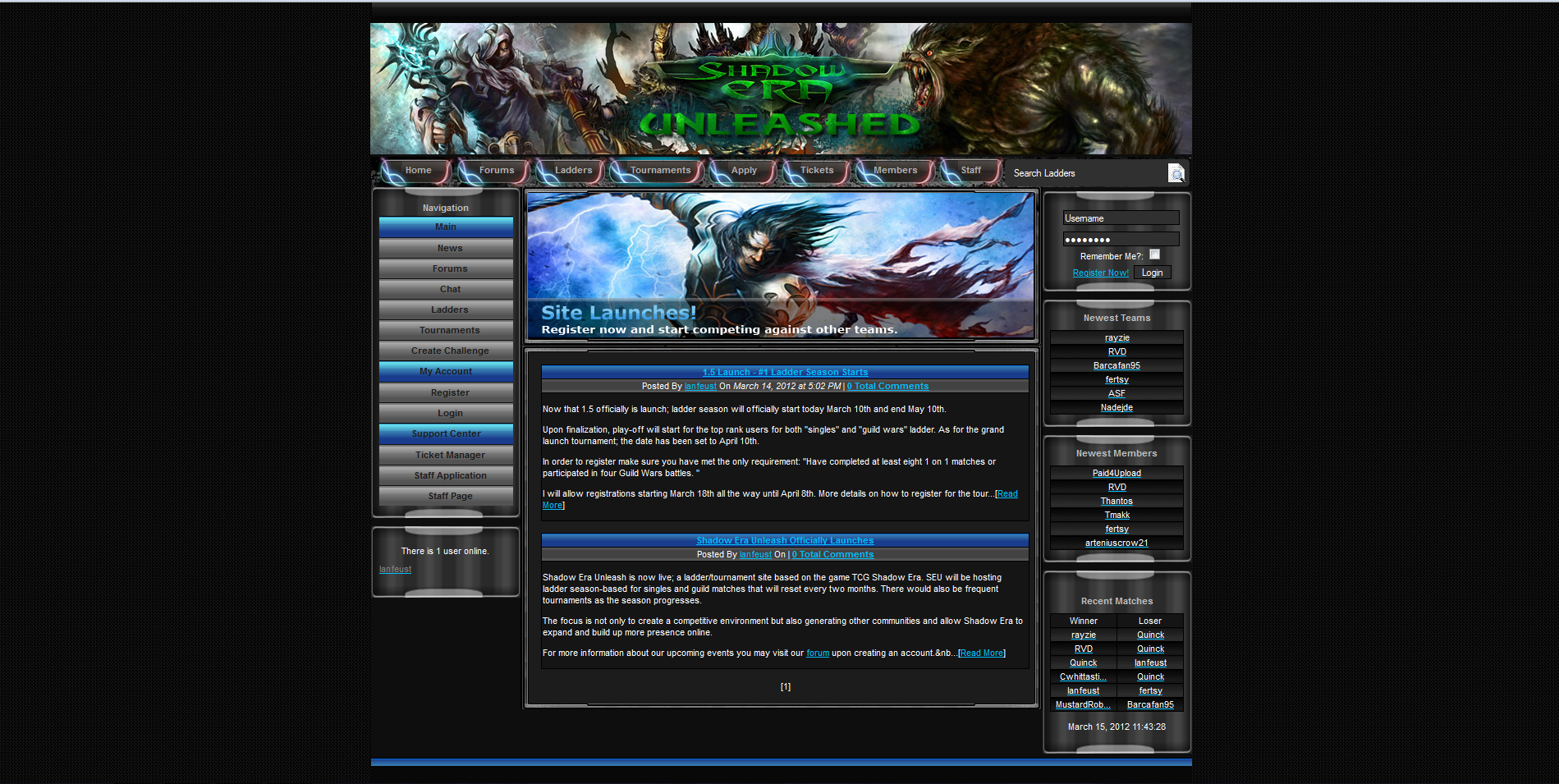Select Main in the sidebar navigation
1559x784 pixels.
(446, 227)
